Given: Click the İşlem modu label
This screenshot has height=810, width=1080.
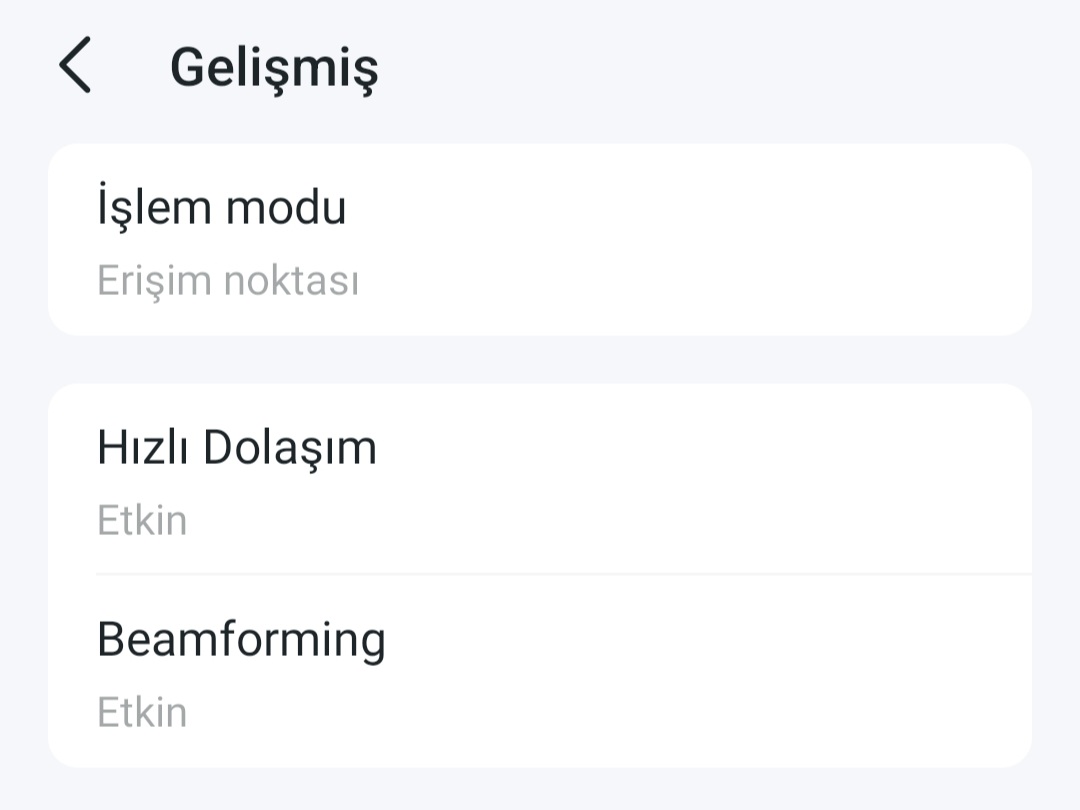Looking at the screenshot, I should point(221,208).
